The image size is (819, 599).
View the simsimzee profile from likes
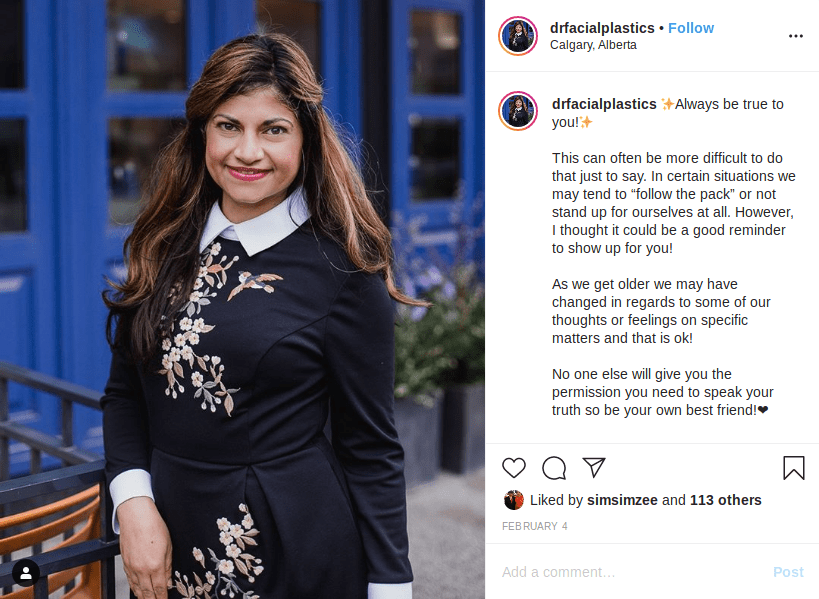click(x=622, y=500)
